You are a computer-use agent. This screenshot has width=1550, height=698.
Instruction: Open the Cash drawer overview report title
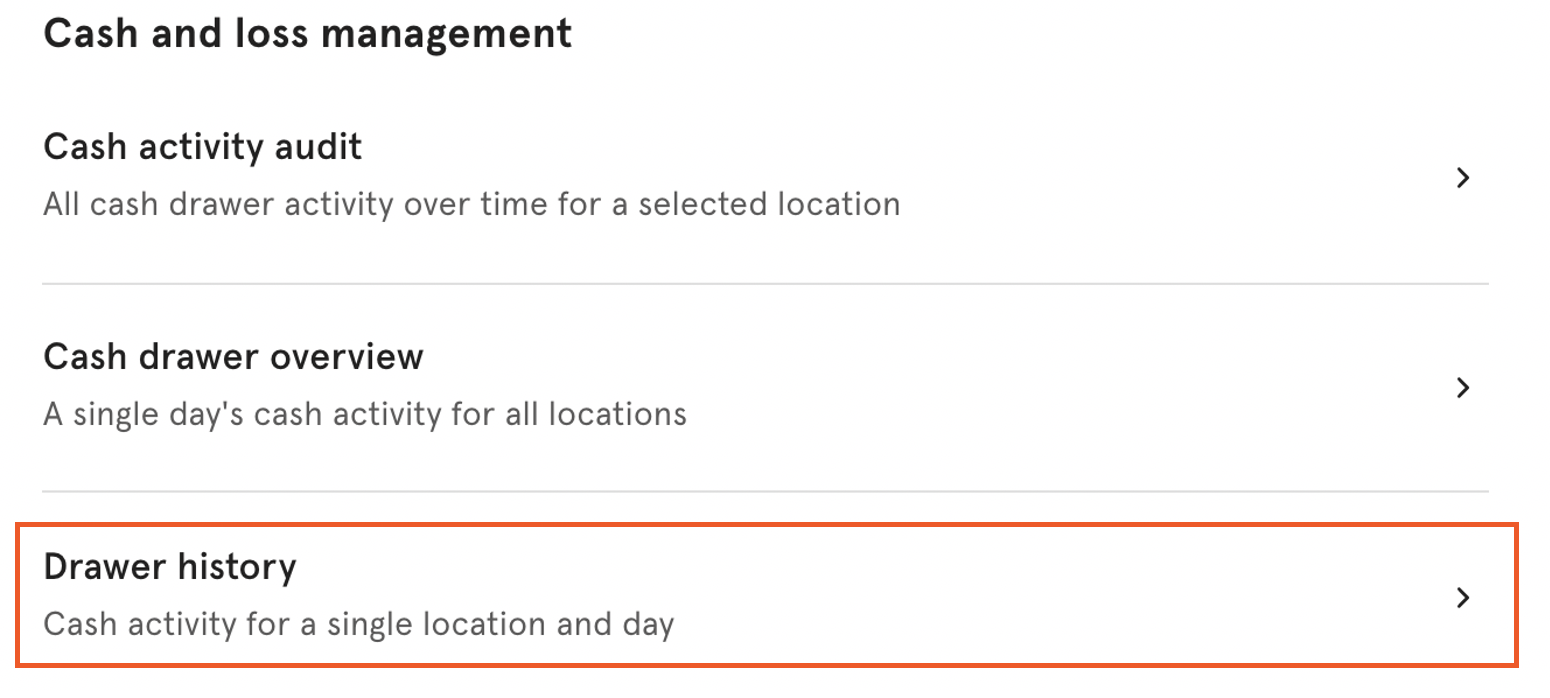click(x=233, y=357)
